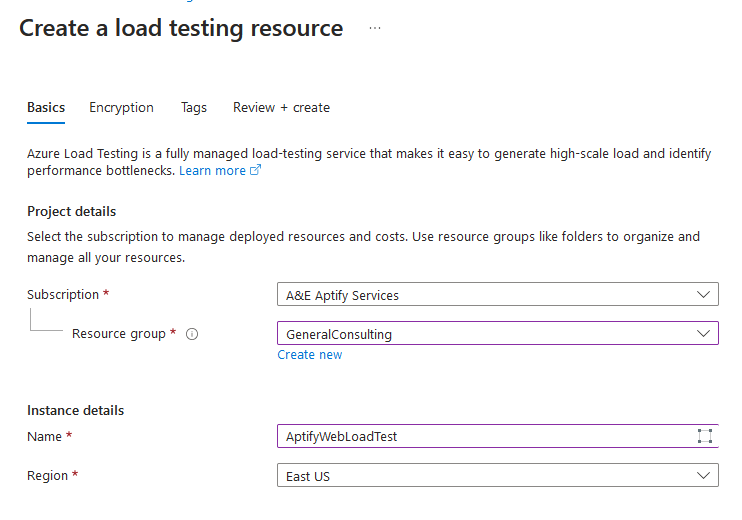Click the Instance details section heading
This screenshot has height=520, width=742.
coord(75,410)
